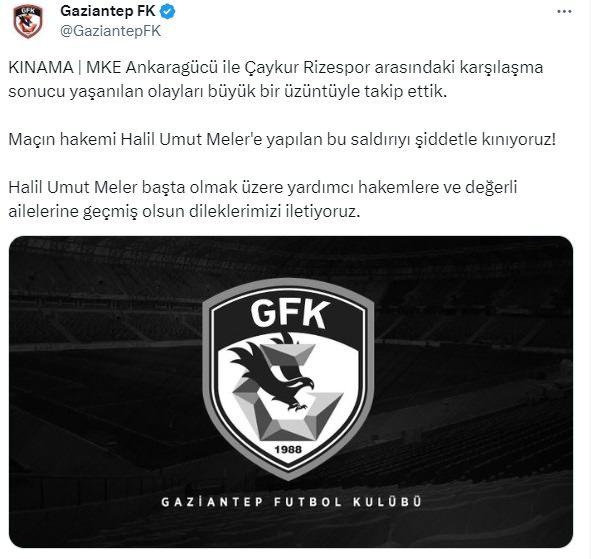
Task: Open the Gaziantep FK profile avatar
Action: (28, 21)
